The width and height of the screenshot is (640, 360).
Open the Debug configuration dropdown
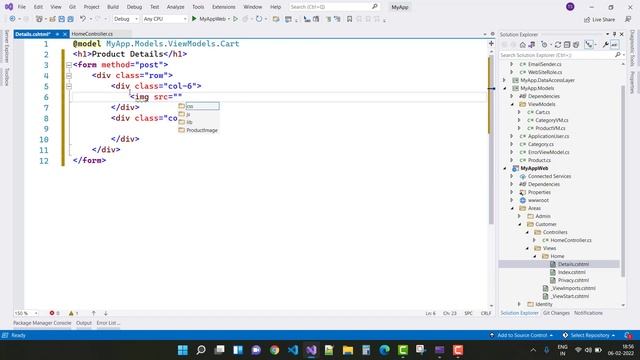point(126,19)
